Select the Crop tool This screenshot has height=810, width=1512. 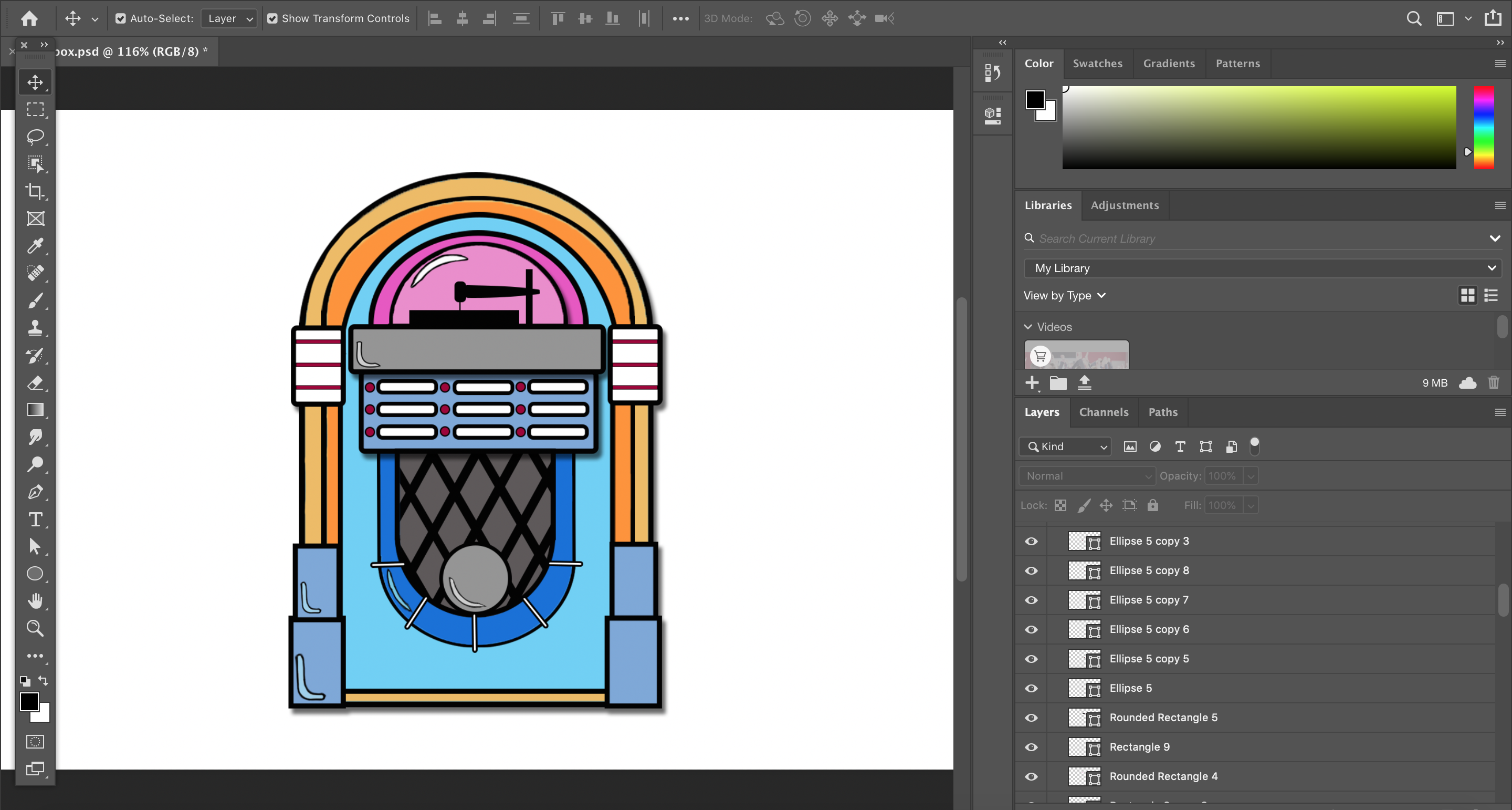click(x=35, y=191)
